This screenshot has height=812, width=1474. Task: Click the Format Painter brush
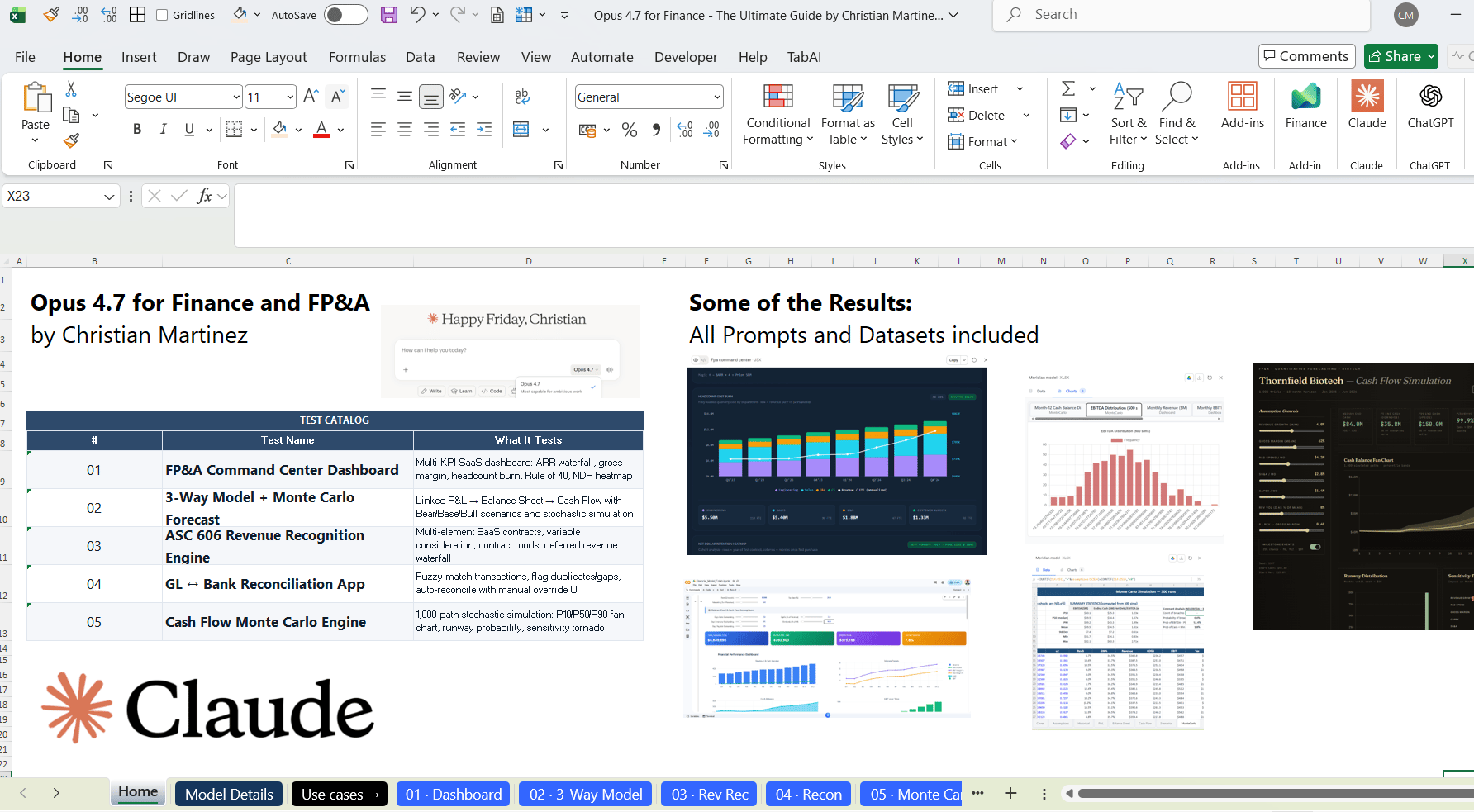click(72, 141)
